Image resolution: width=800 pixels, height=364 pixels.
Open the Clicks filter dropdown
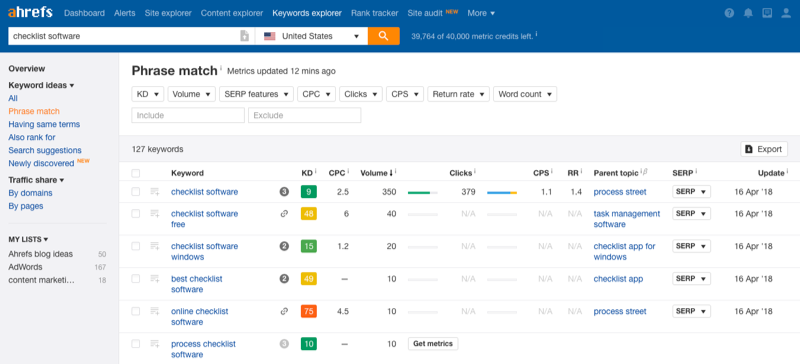(x=361, y=94)
